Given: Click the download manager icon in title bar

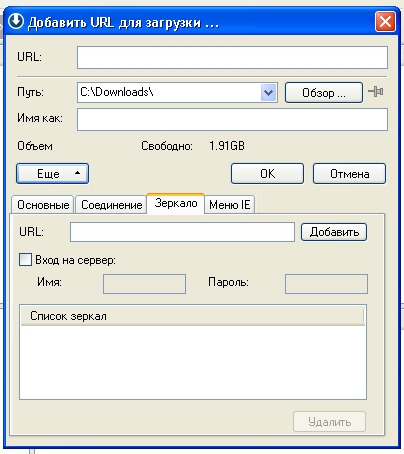Looking at the screenshot, I should coord(16,21).
